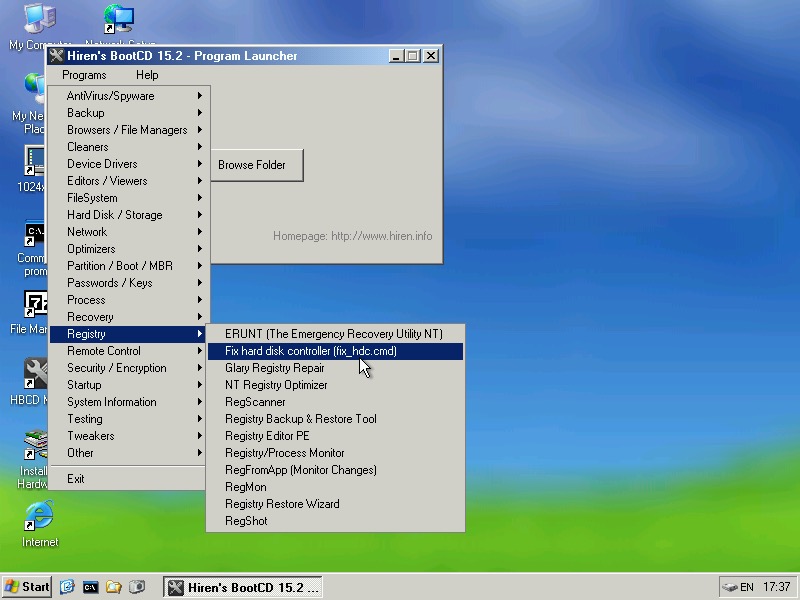Click the My Computer desktop icon
Viewport: 800px width, 600px height.
pyautogui.click(x=39, y=20)
